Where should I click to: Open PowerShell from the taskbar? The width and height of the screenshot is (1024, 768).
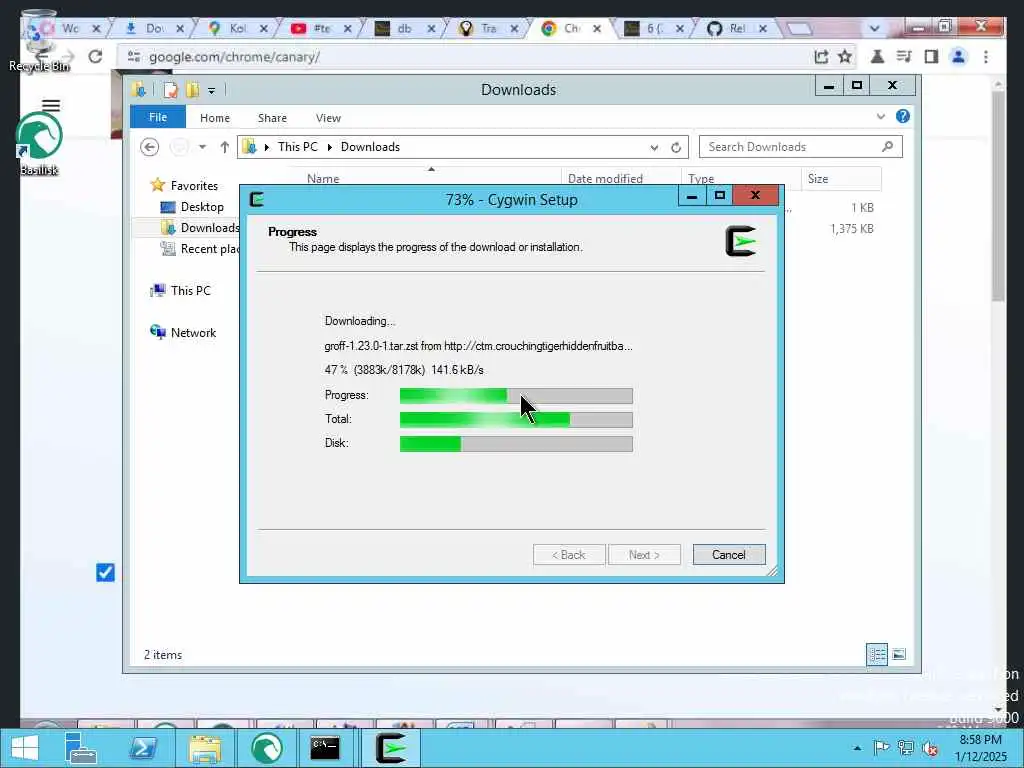coord(142,748)
